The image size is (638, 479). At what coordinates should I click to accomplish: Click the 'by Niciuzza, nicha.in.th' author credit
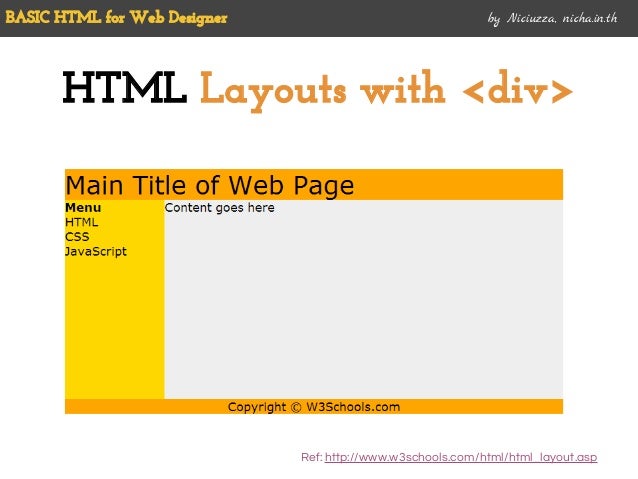[553, 18]
